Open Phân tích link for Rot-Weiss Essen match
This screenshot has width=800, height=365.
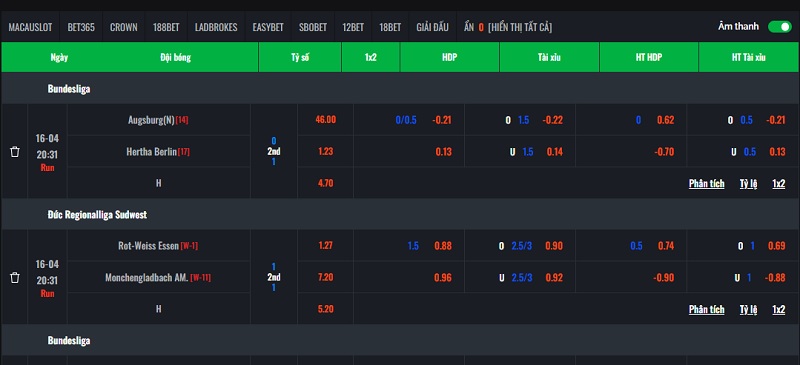click(706, 309)
